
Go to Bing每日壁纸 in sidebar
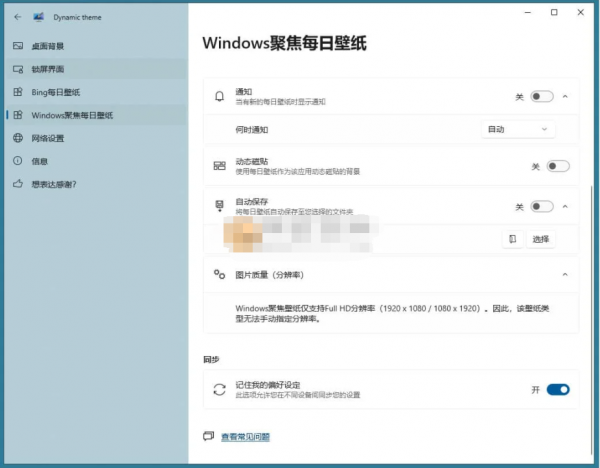tap(55, 92)
